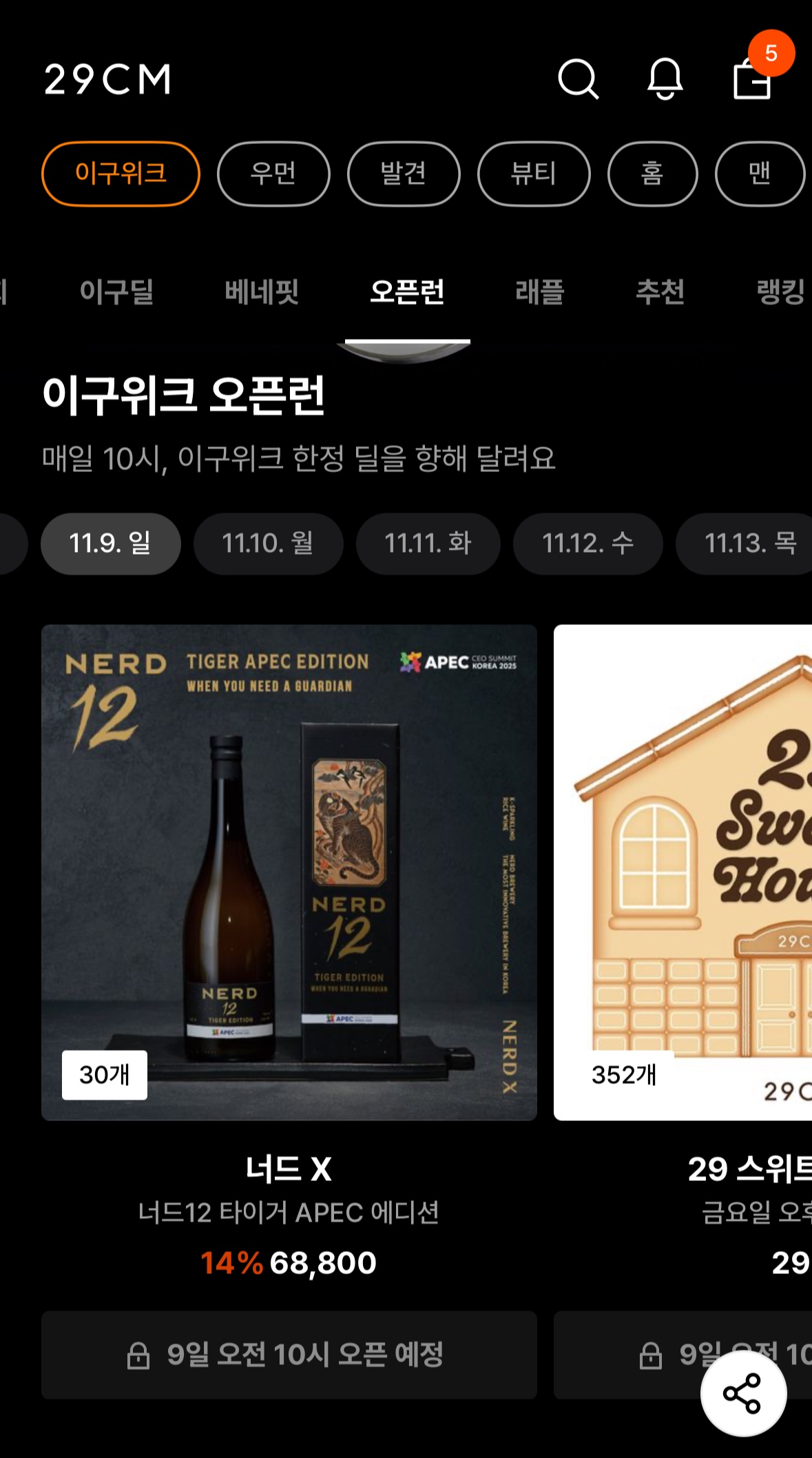The width and height of the screenshot is (812, 1458).
Task: Open the 29 Sweet House product thumbnail
Action: tap(683, 872)
